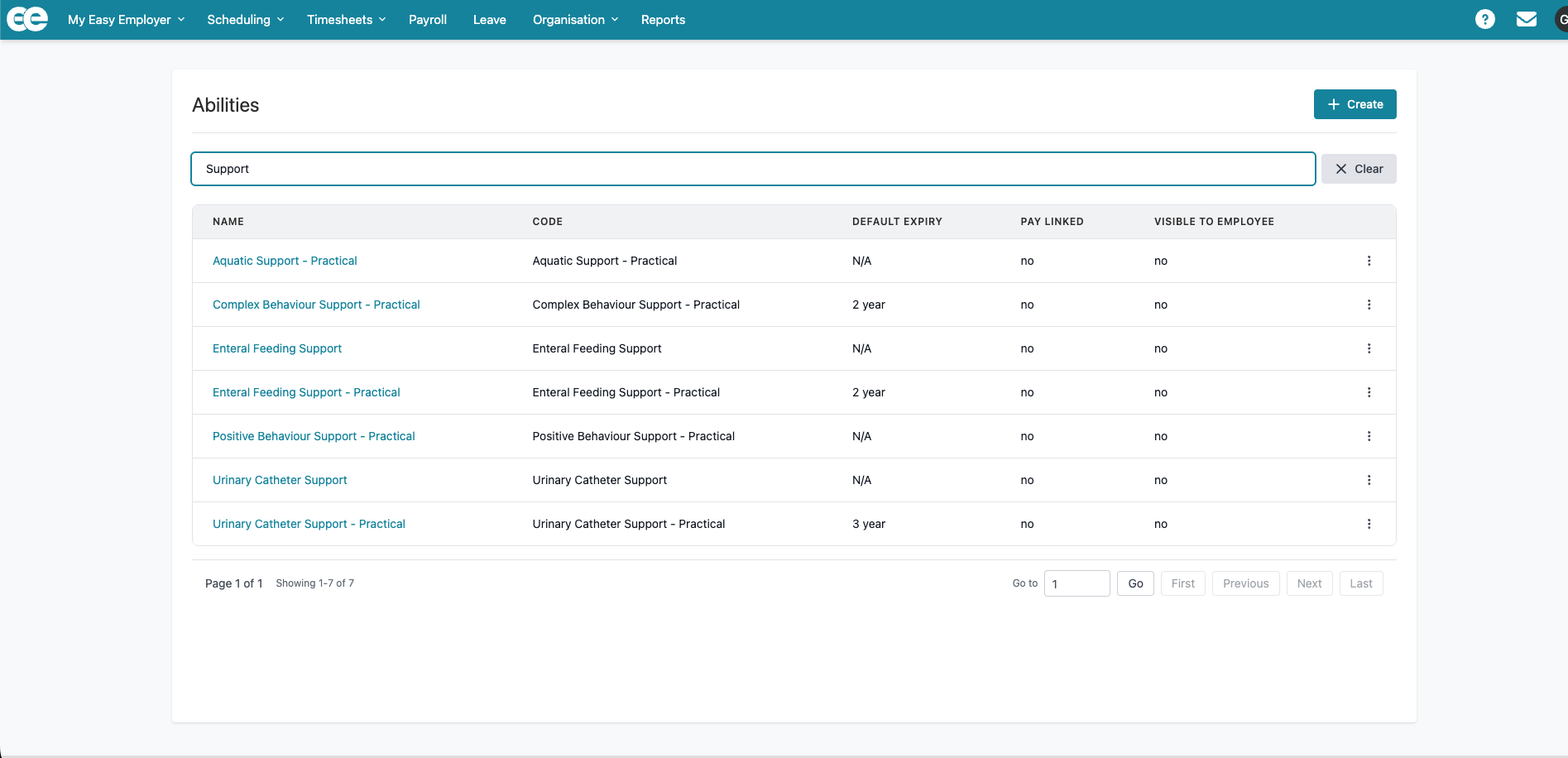Image resolution: width=1568 pixels, height=758 pixels.
Task: Clear the search filter
Action: (x=1359, y=169)
